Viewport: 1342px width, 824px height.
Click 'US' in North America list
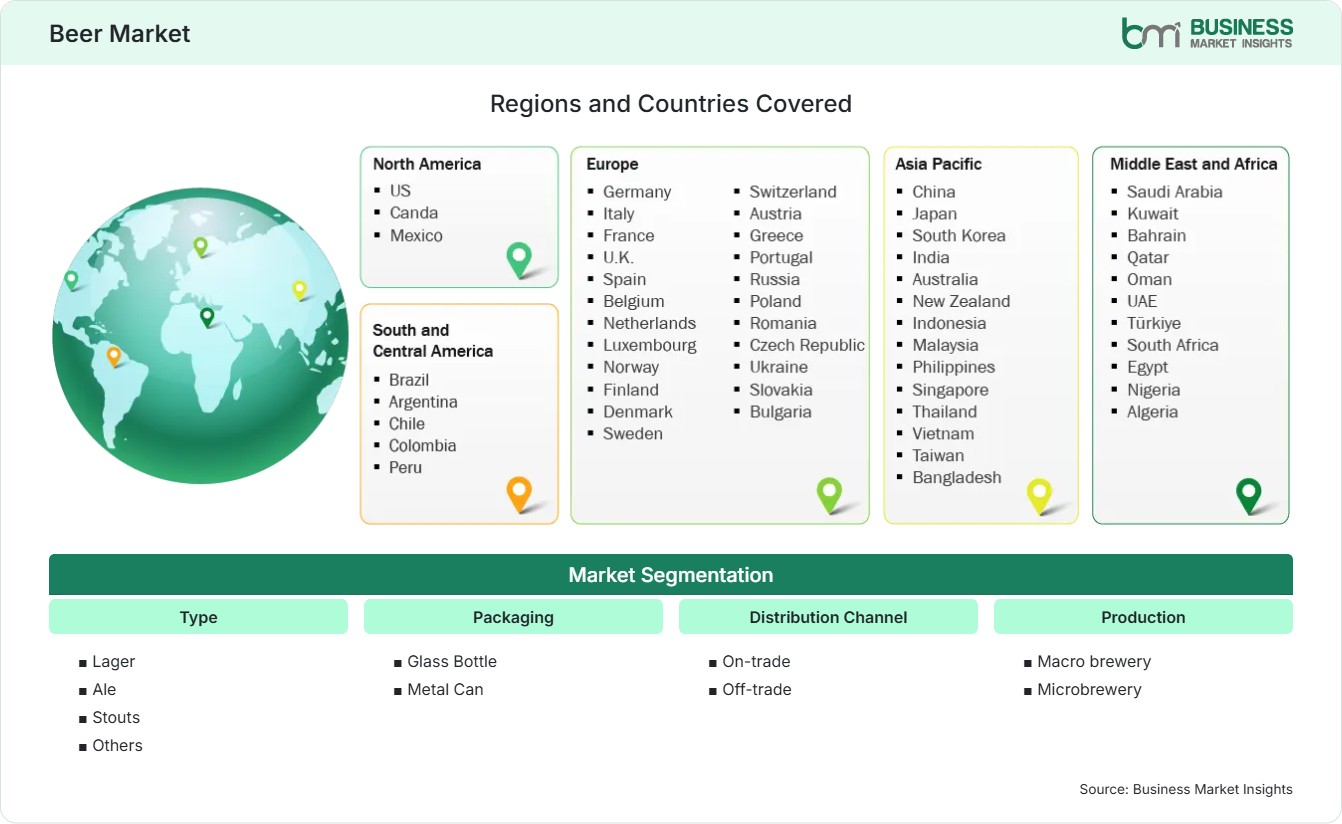(x=400, y=190)
